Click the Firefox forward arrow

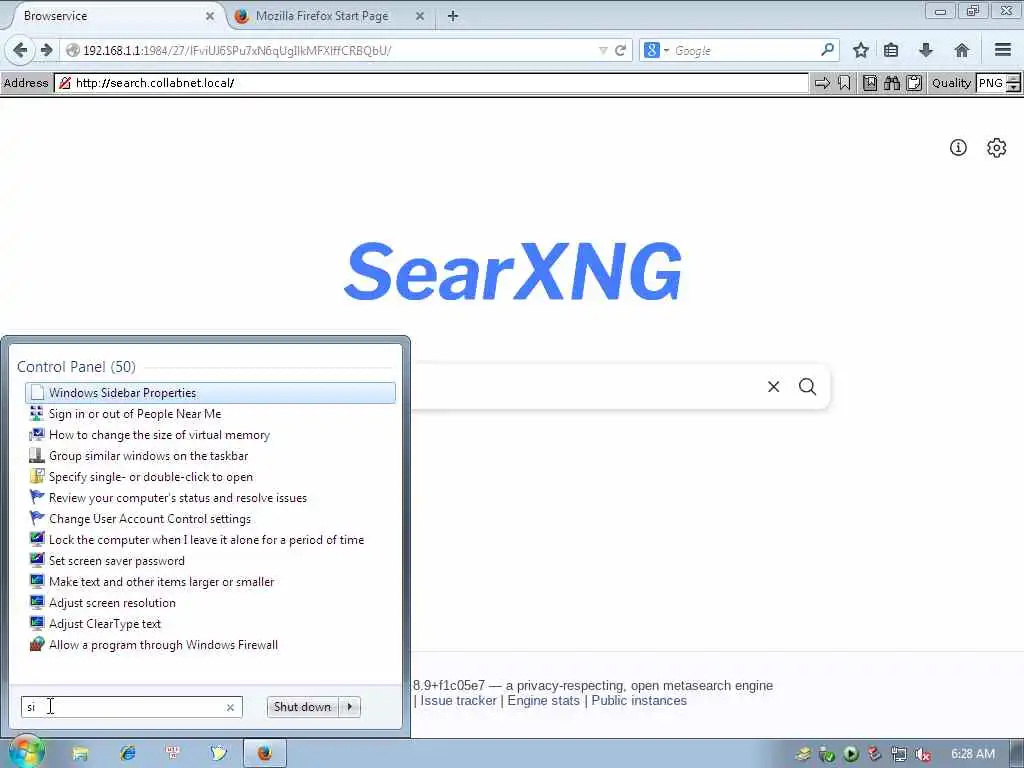[x=46, y=50]
